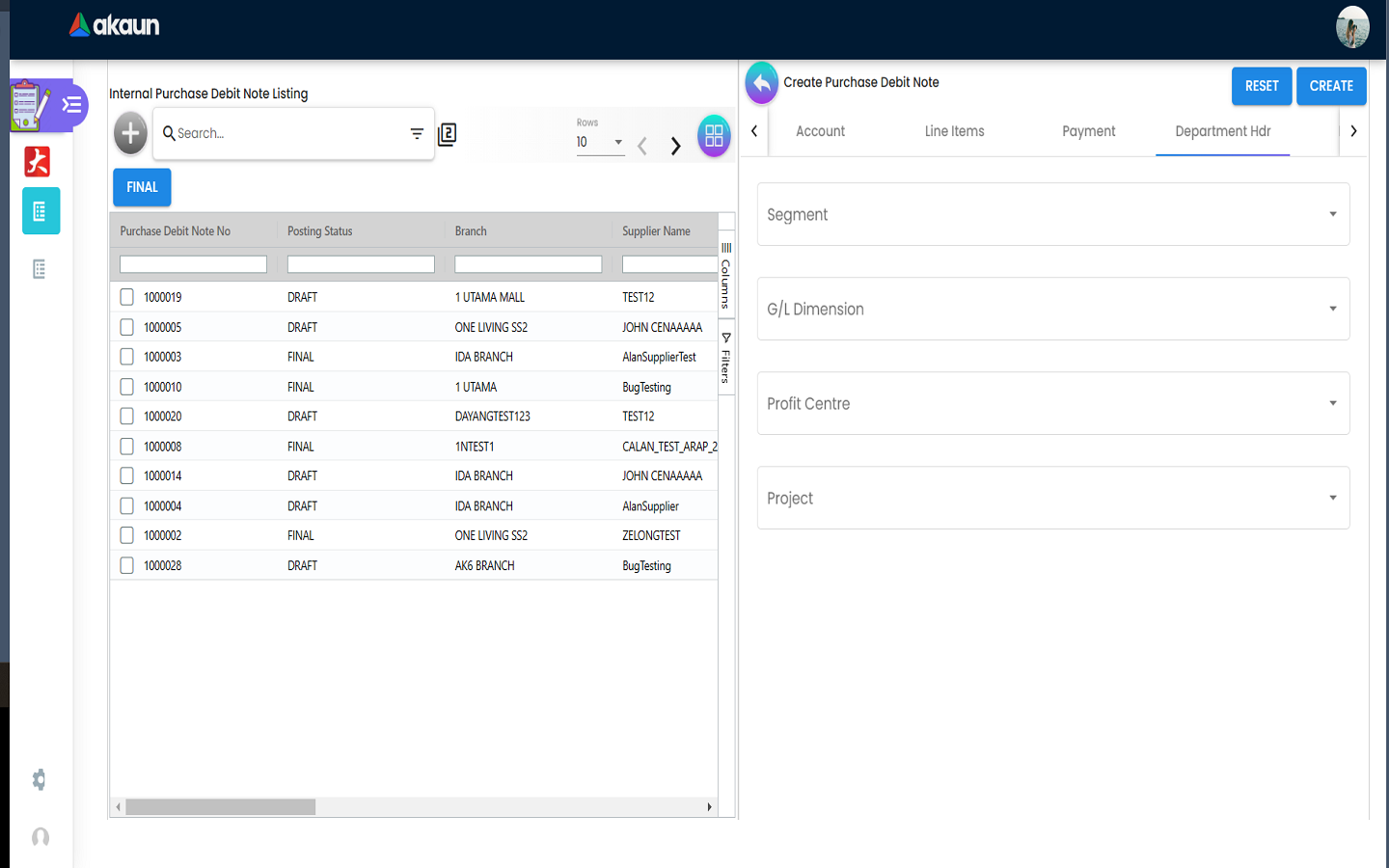Expand the Segment dropdown

pyautogui.click(x=1052, y=214)
